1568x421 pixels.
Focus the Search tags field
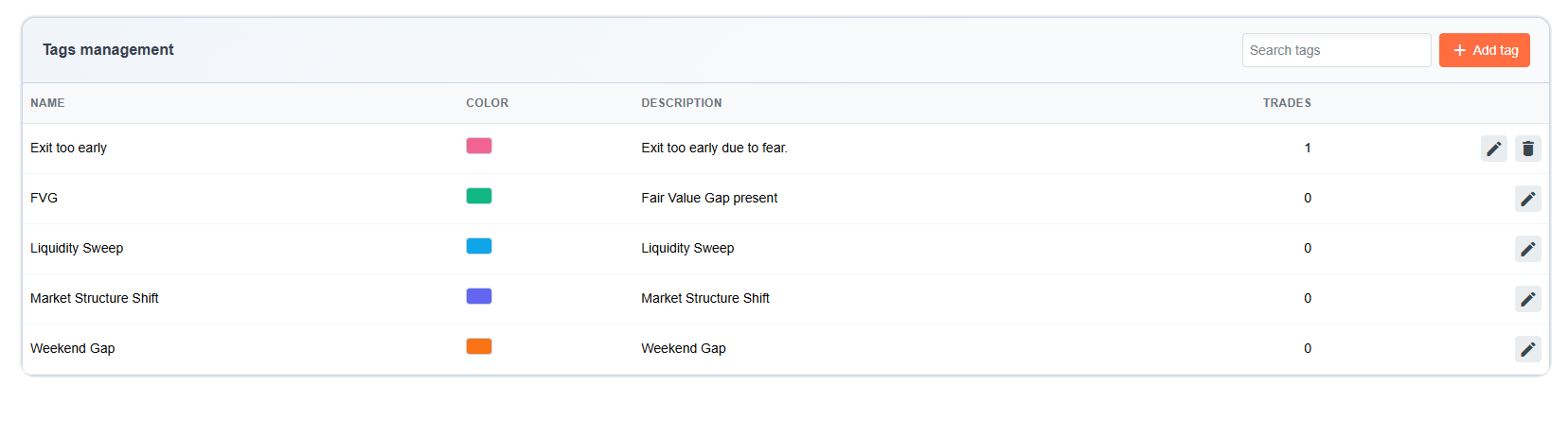click(x=1335, y=50)
